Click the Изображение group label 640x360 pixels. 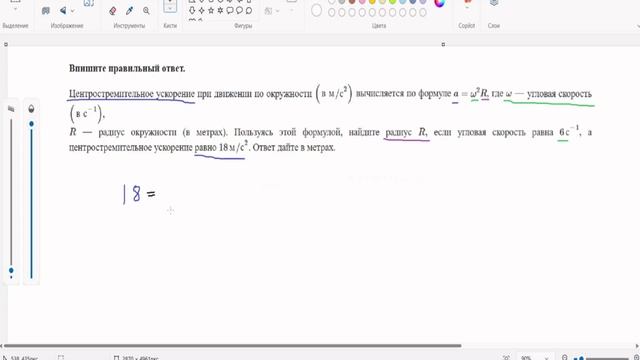(x=67, y=26)
